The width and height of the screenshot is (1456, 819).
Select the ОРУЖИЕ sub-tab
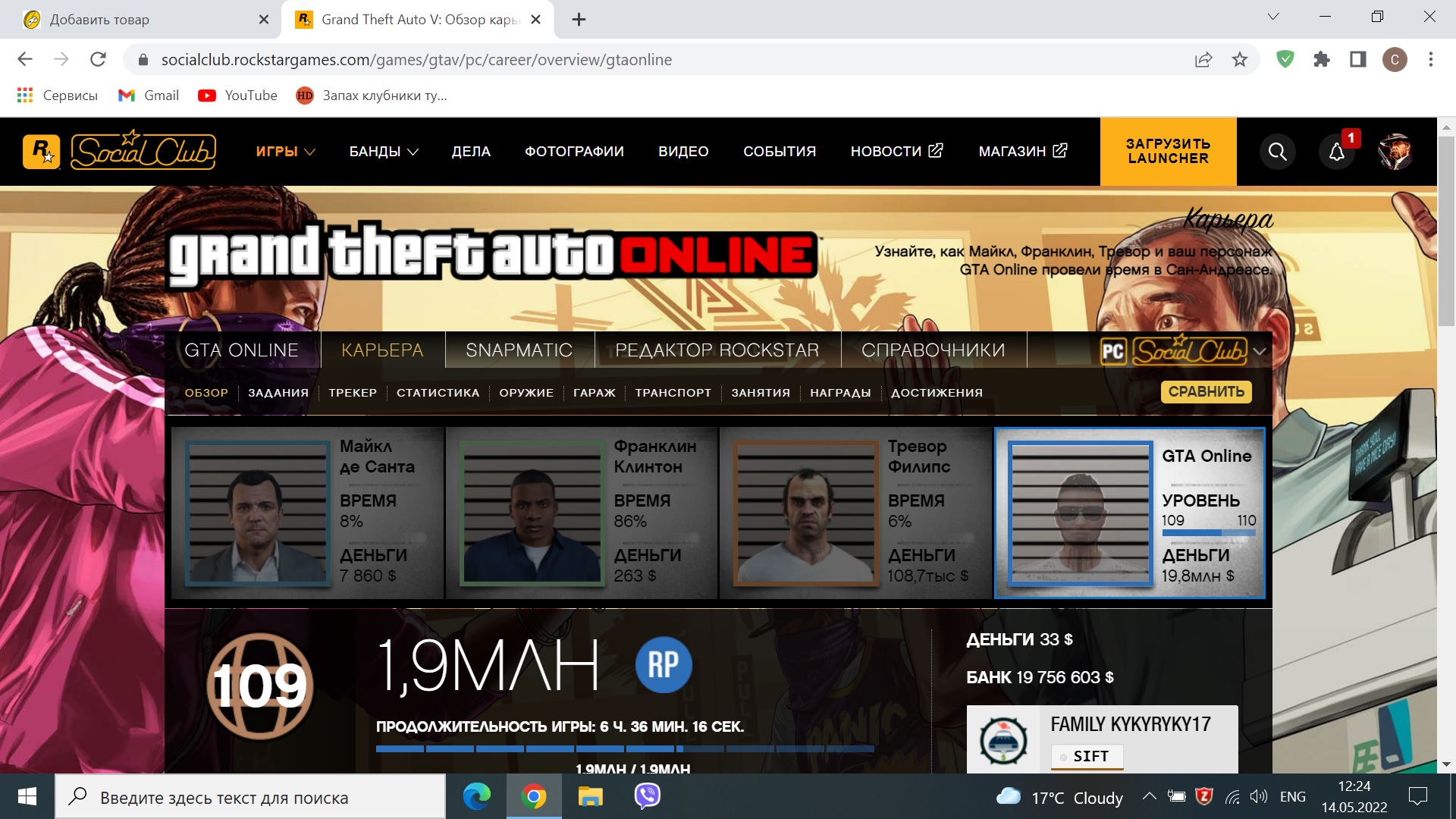pos(526,393)
